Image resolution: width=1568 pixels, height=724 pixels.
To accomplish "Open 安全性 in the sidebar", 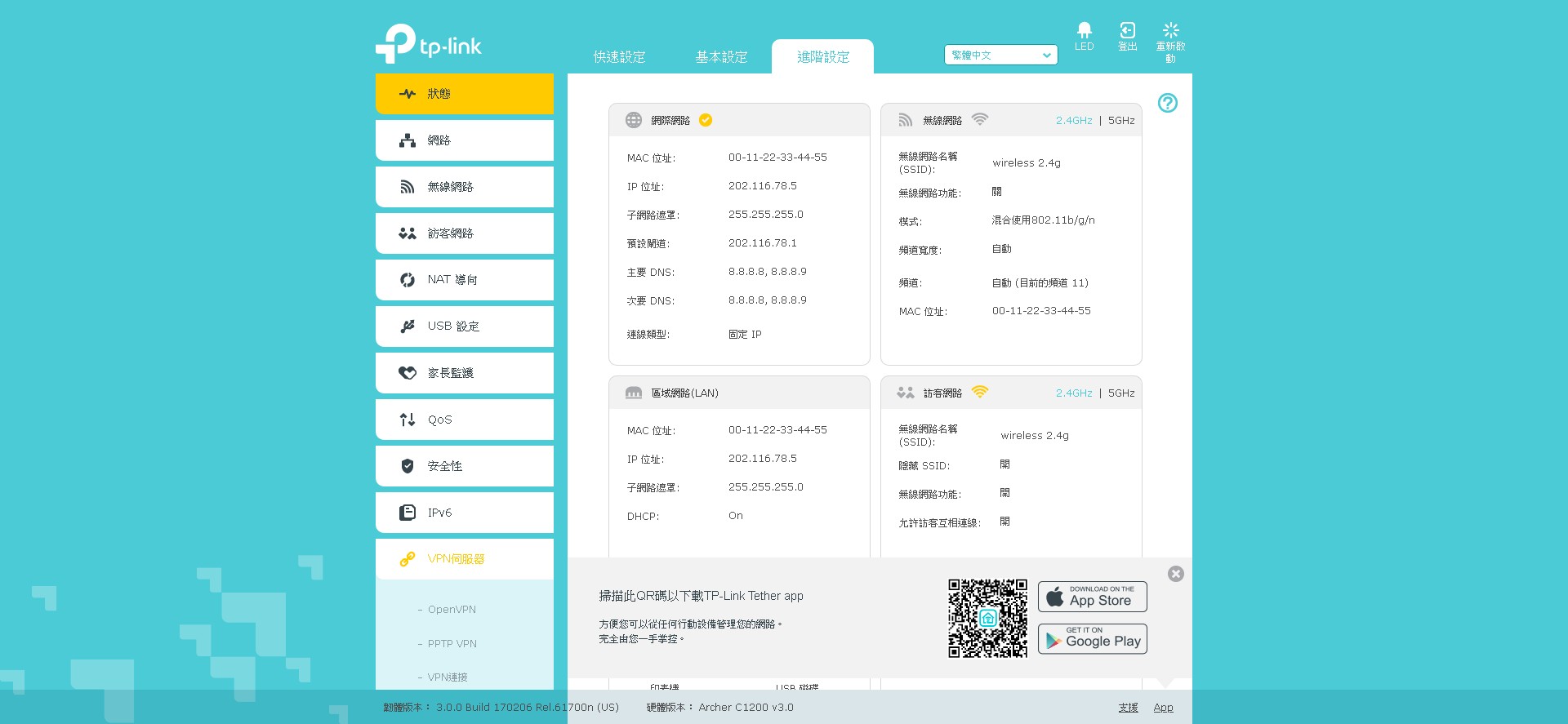I will click(x=465, y=466).
